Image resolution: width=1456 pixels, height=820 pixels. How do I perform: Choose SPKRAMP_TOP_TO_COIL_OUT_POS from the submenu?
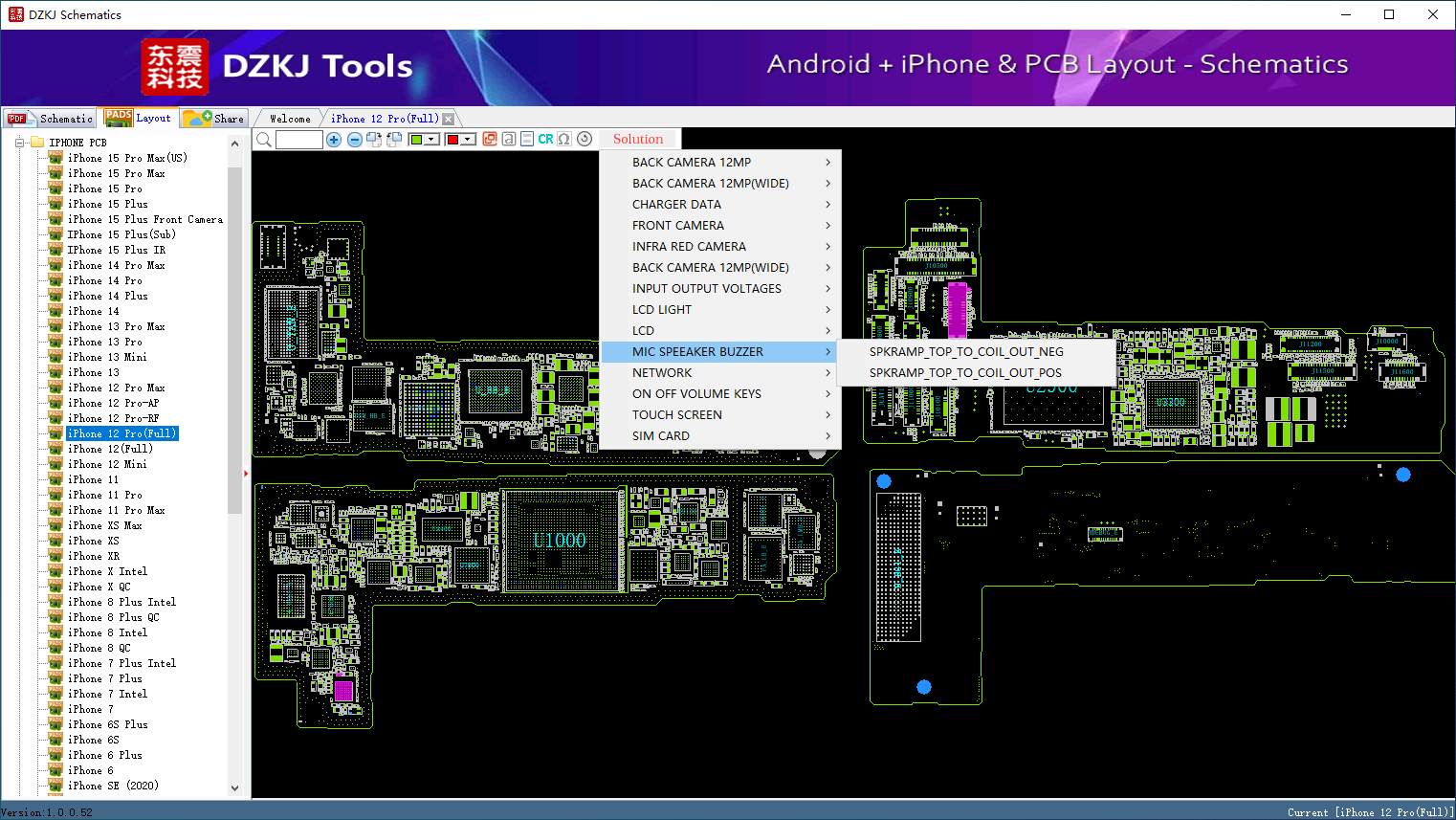(x=976, y=373)
